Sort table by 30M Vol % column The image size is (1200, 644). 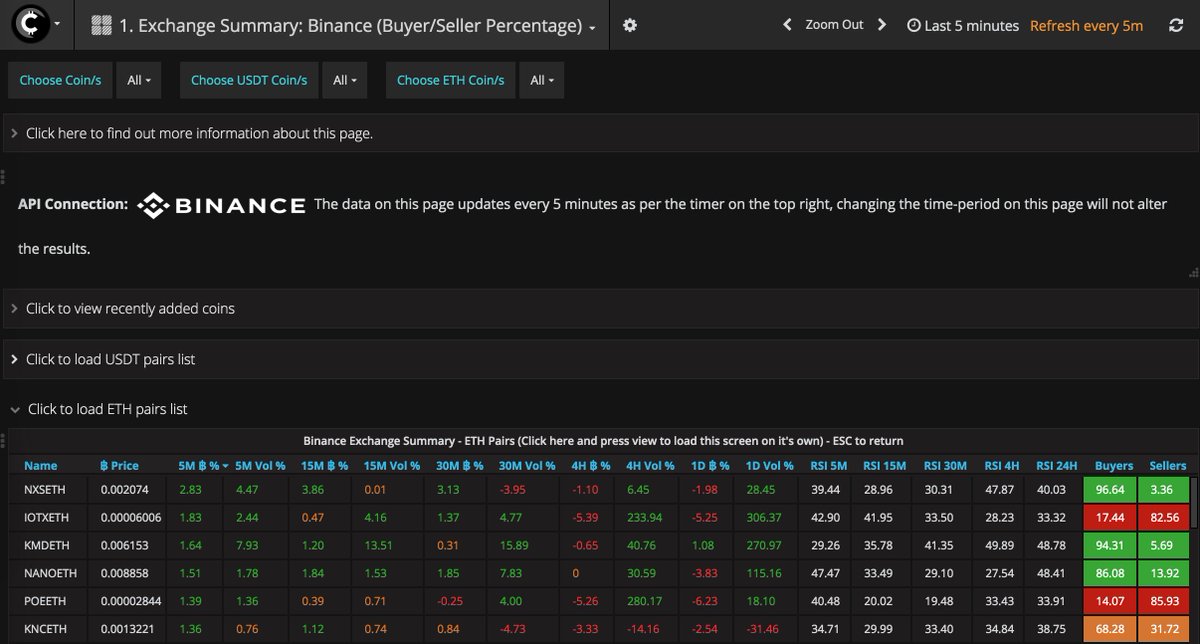527,465
